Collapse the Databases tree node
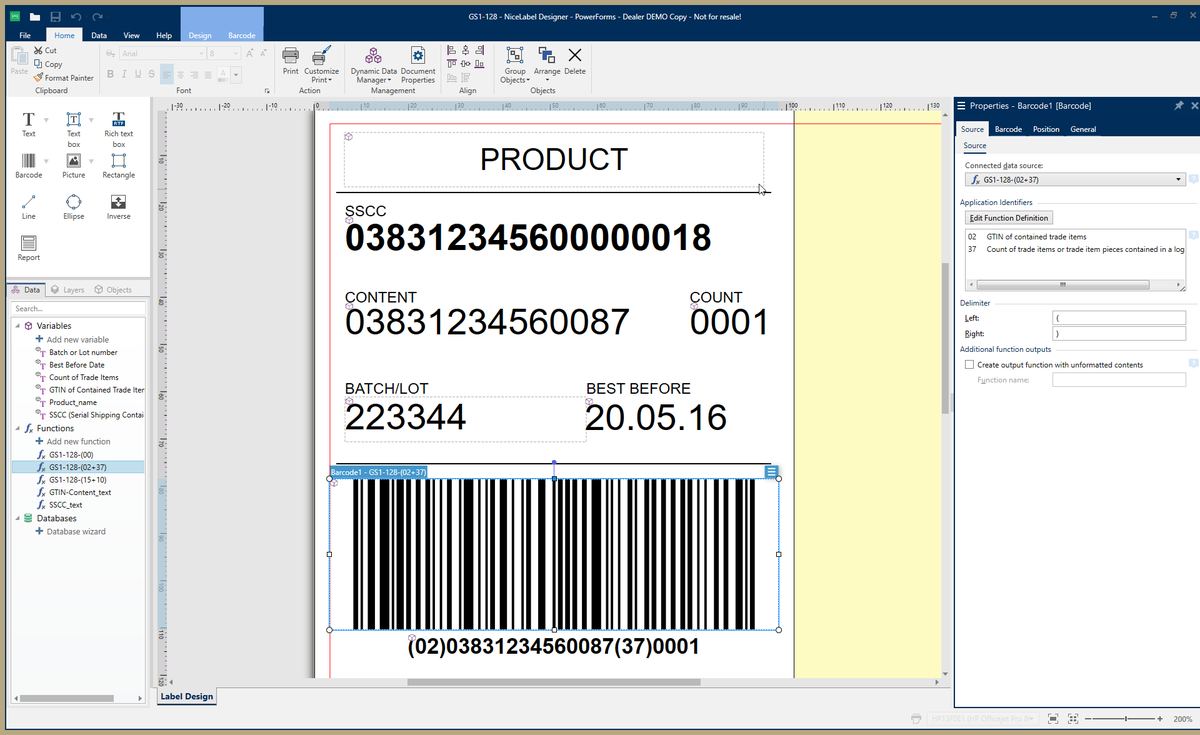 (x=16, y=519)
